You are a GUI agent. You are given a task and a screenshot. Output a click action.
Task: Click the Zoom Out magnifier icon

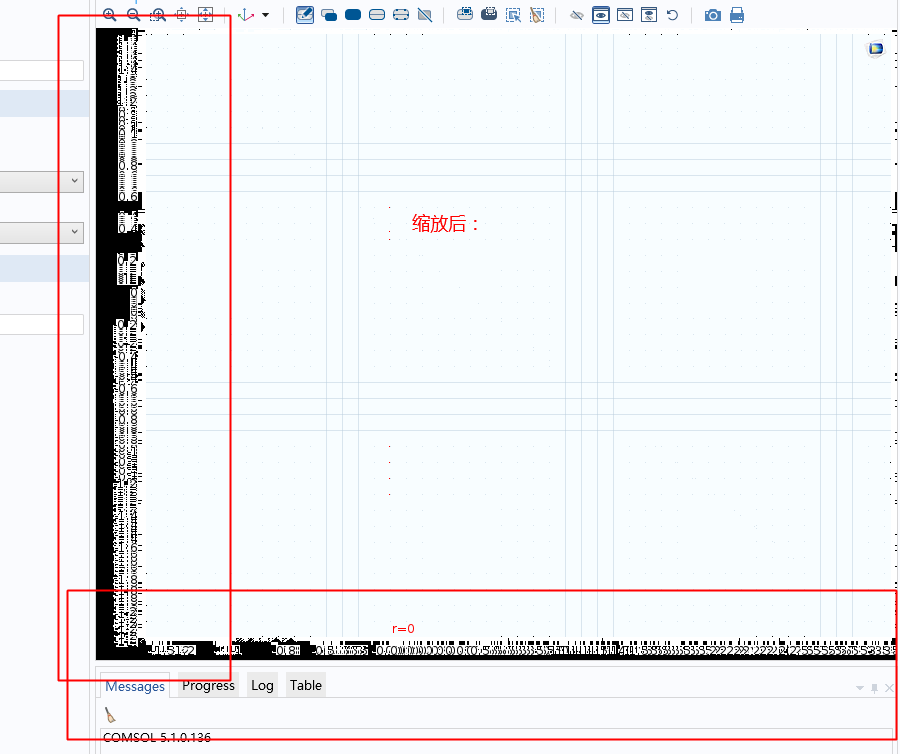tap(133, 15)
